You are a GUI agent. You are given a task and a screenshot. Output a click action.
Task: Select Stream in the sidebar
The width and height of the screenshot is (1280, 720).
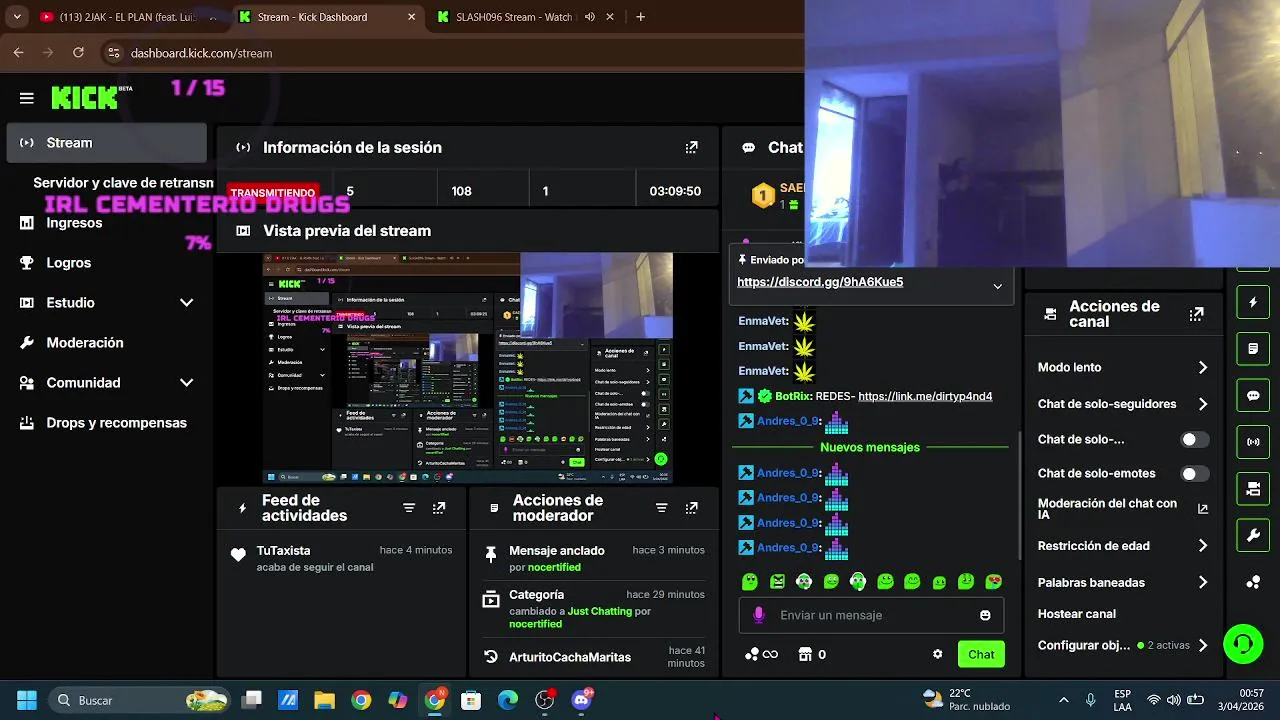107,143
